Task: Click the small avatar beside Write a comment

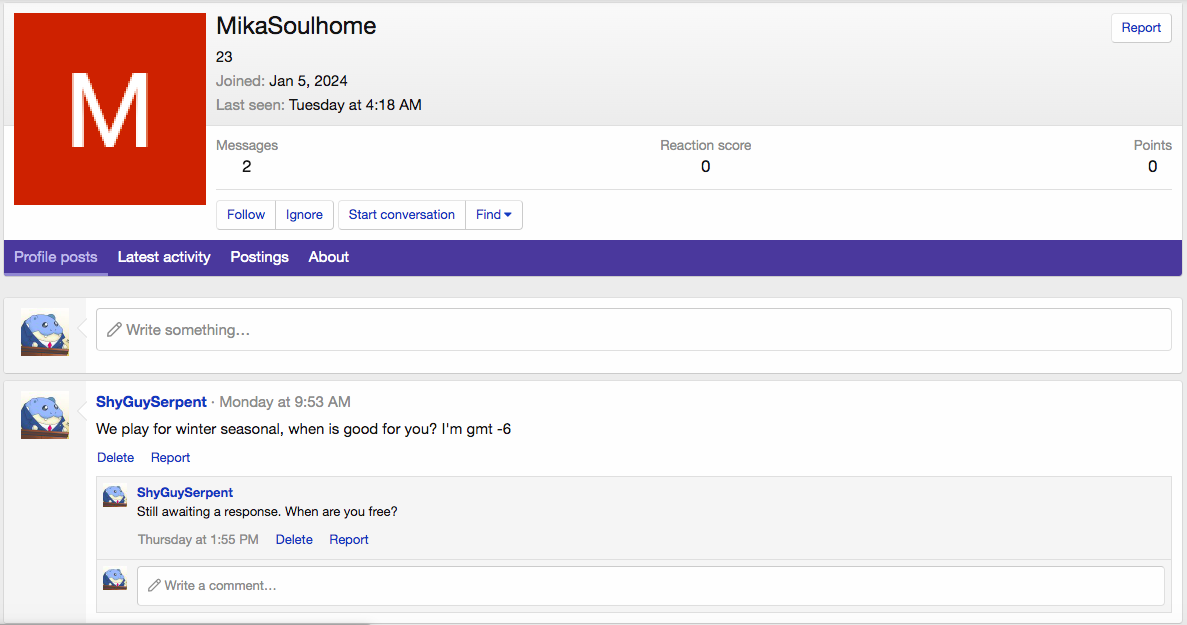Action: pyautogui.click(x=115, y=580)
